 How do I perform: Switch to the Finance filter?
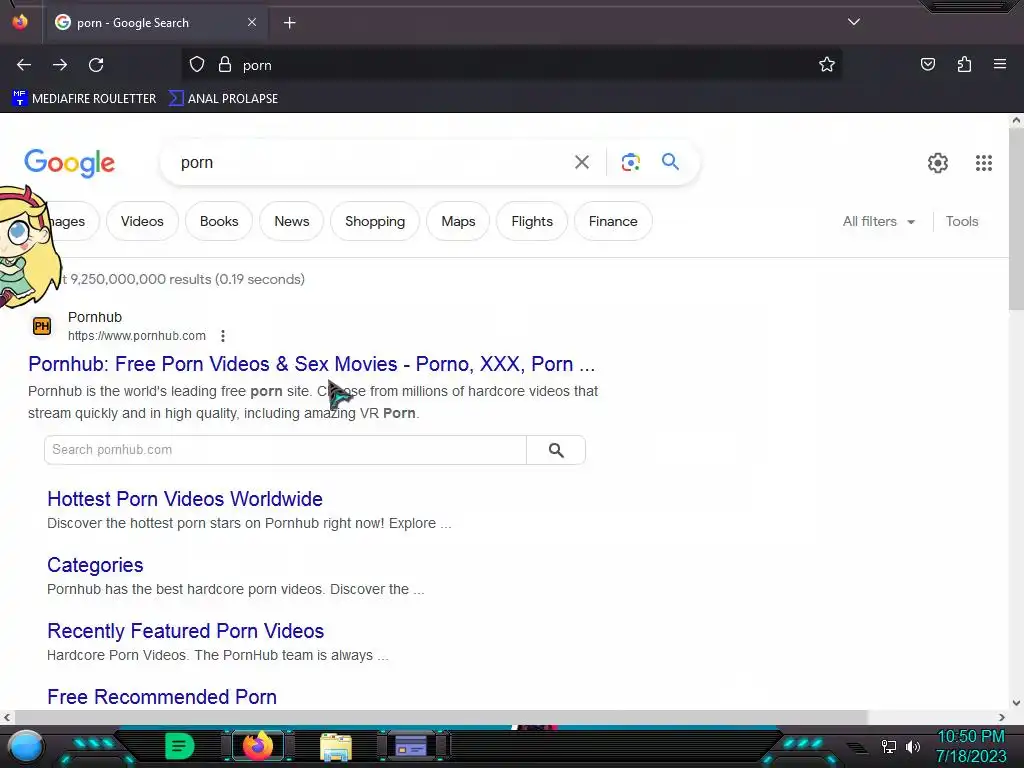click(613, 221)
